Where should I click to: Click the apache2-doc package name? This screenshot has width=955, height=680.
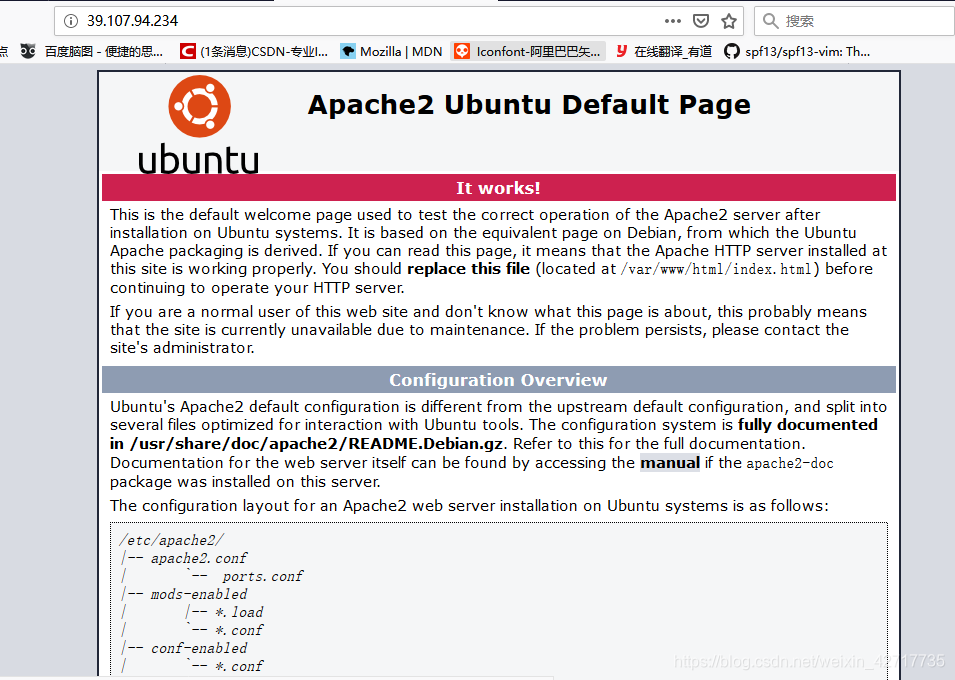[789, 464]
